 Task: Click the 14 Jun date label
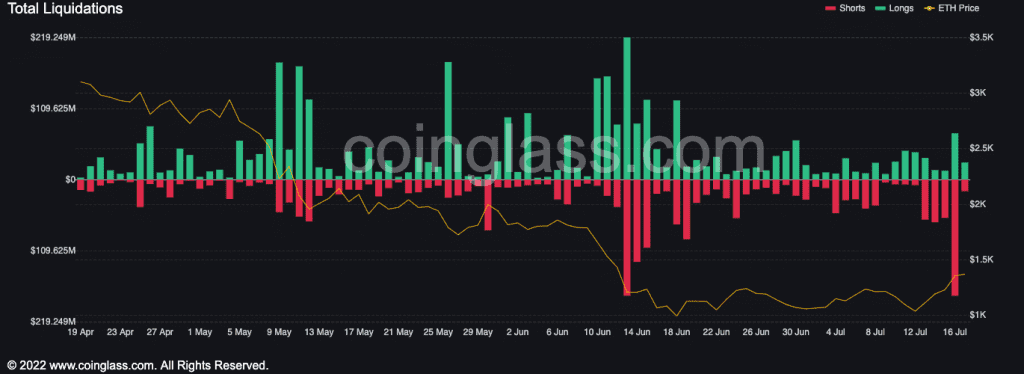coord(637,332)
